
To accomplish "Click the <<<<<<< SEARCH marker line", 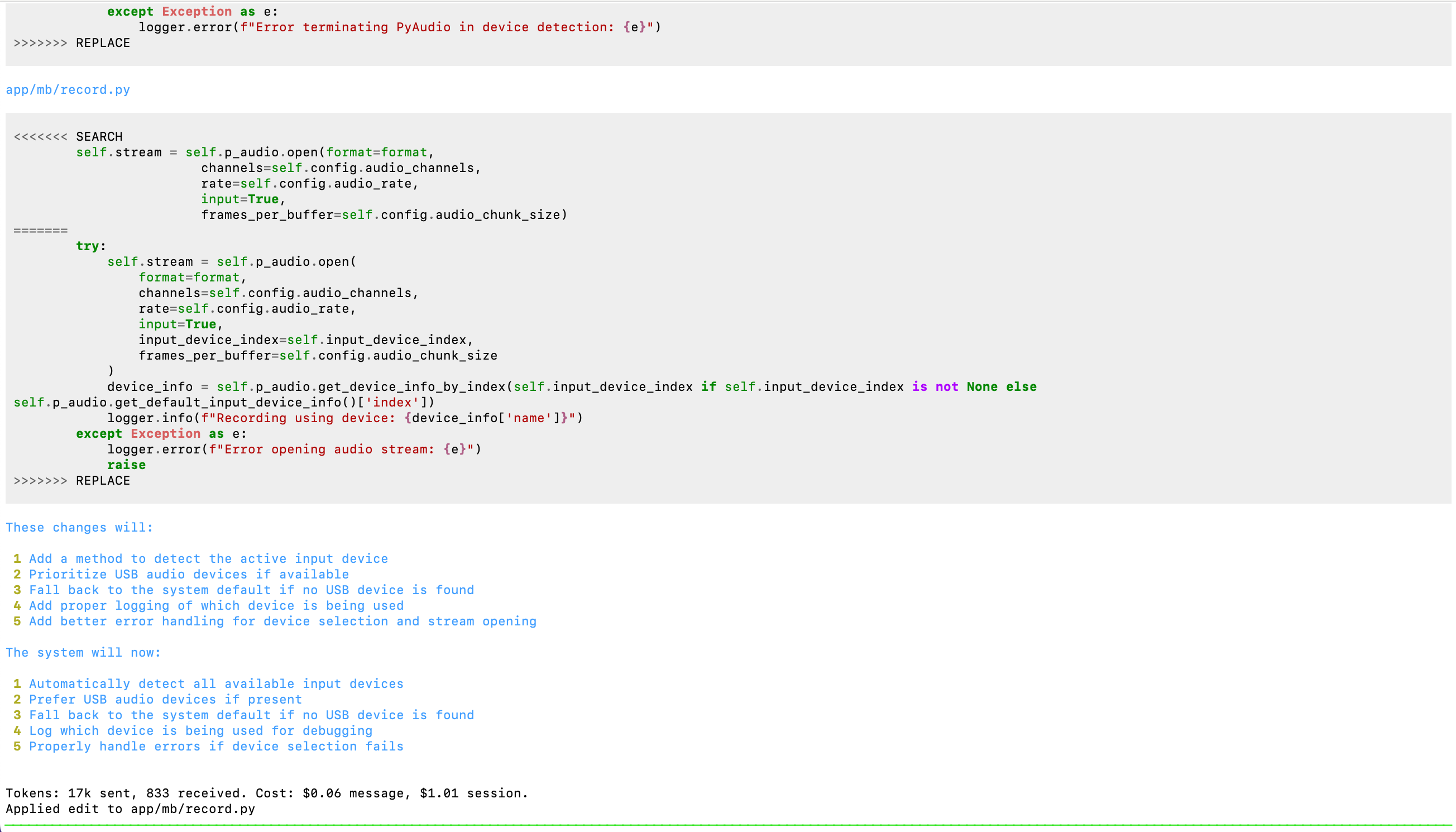I will coord(68,137).
